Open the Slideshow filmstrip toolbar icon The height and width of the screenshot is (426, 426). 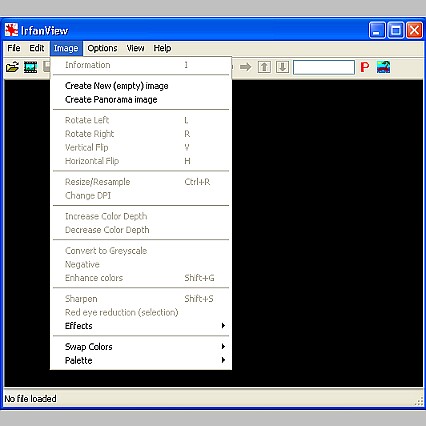[30, 67]
